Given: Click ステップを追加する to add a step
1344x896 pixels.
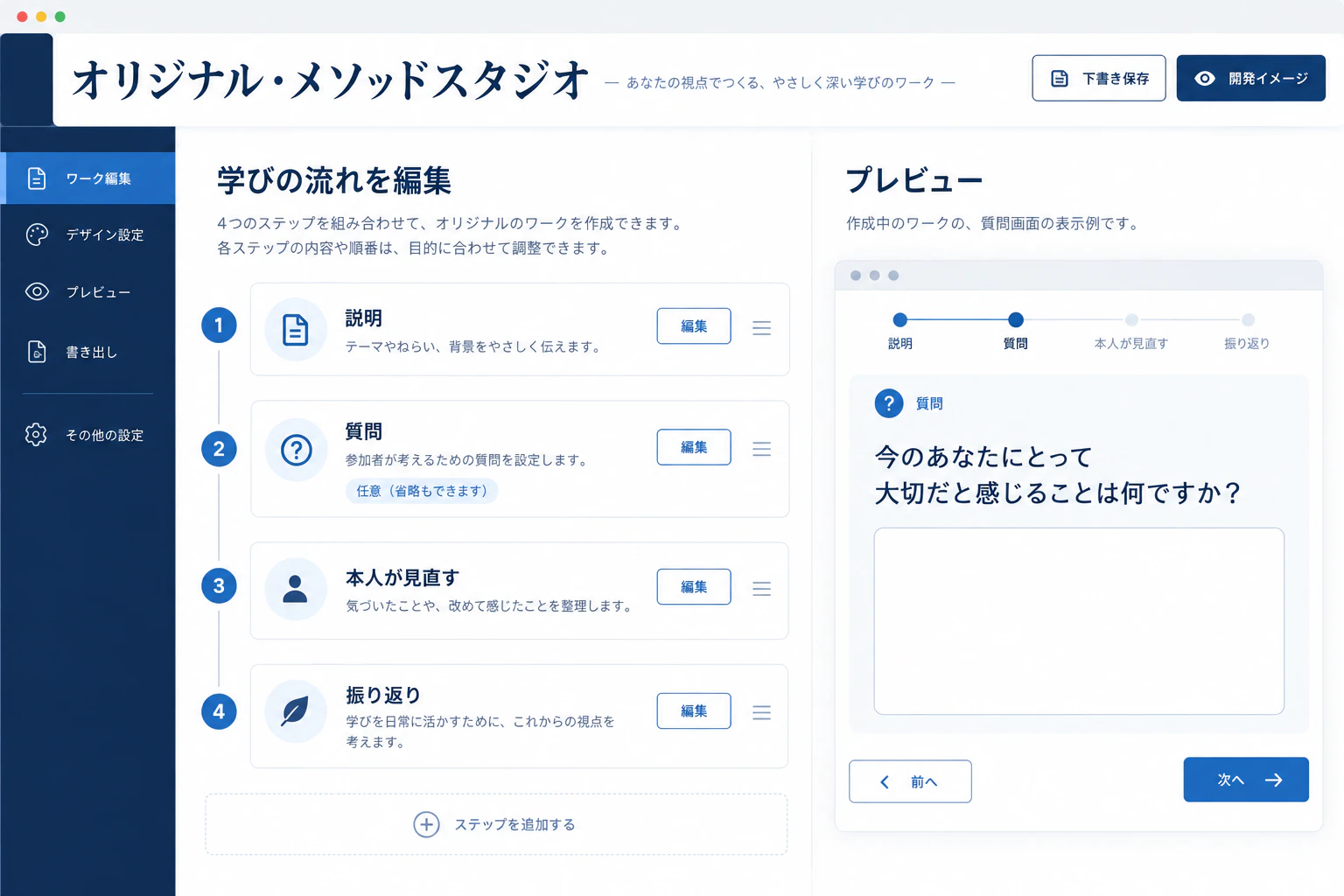Looking at the screenshot, I should [496, 824].
